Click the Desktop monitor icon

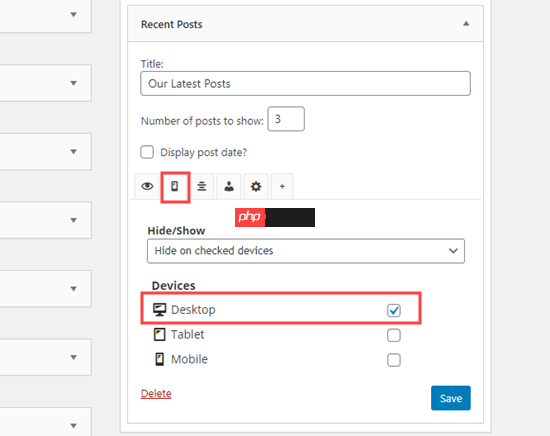[160, 310]
